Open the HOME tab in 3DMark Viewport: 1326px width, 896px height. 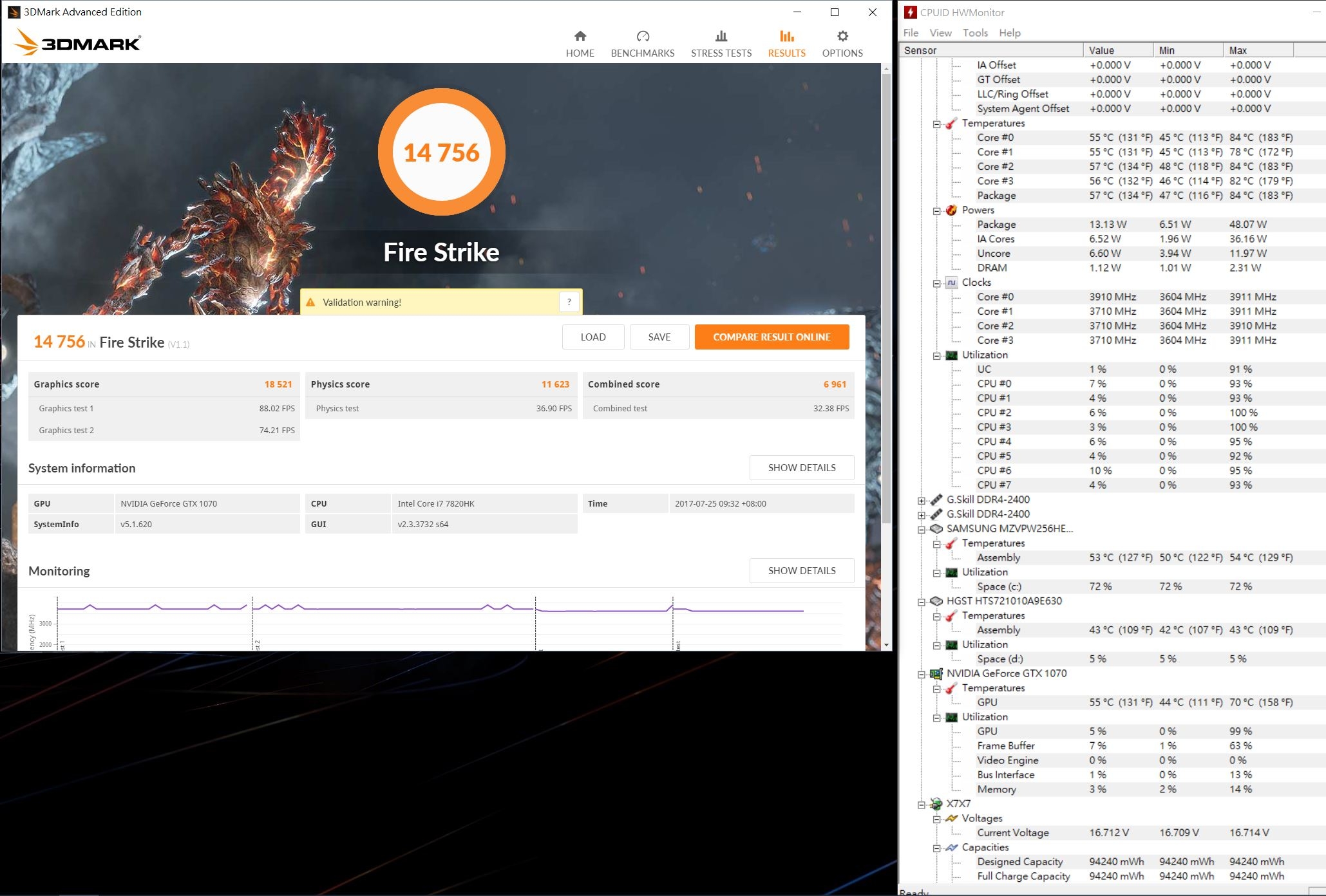pos(580,44)
